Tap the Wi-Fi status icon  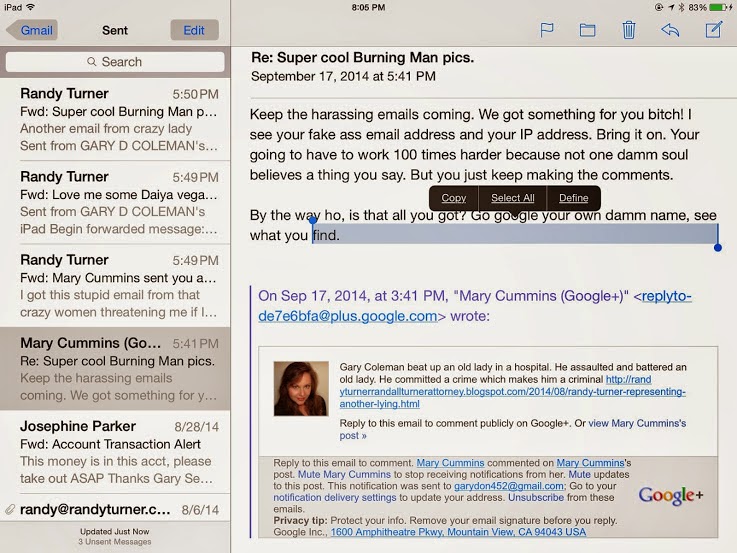30,7
